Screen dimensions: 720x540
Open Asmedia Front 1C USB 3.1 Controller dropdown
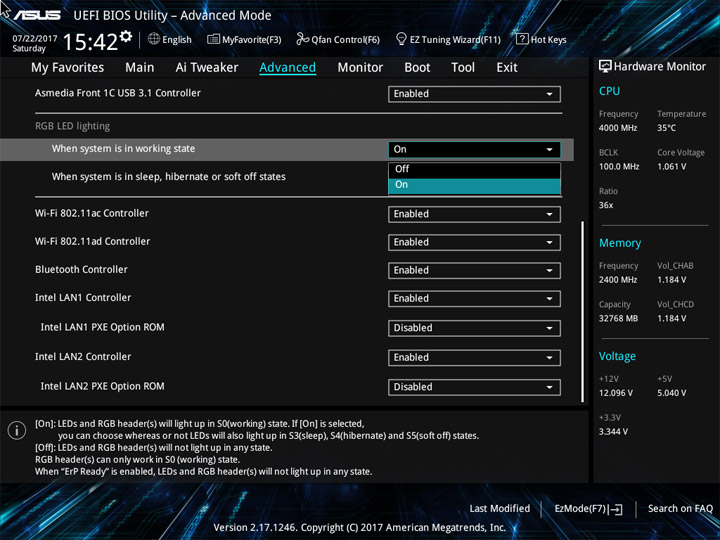click(x=474, y=94)
